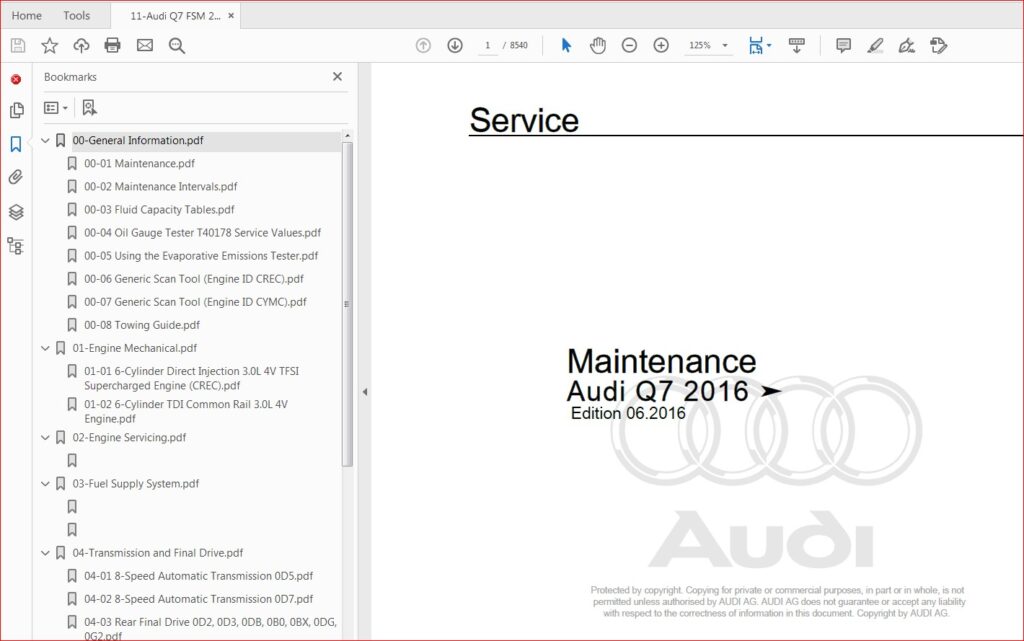Activate the selection arrow tool
The width and height of the screenshot is (1024, 641).
[566, 45]
